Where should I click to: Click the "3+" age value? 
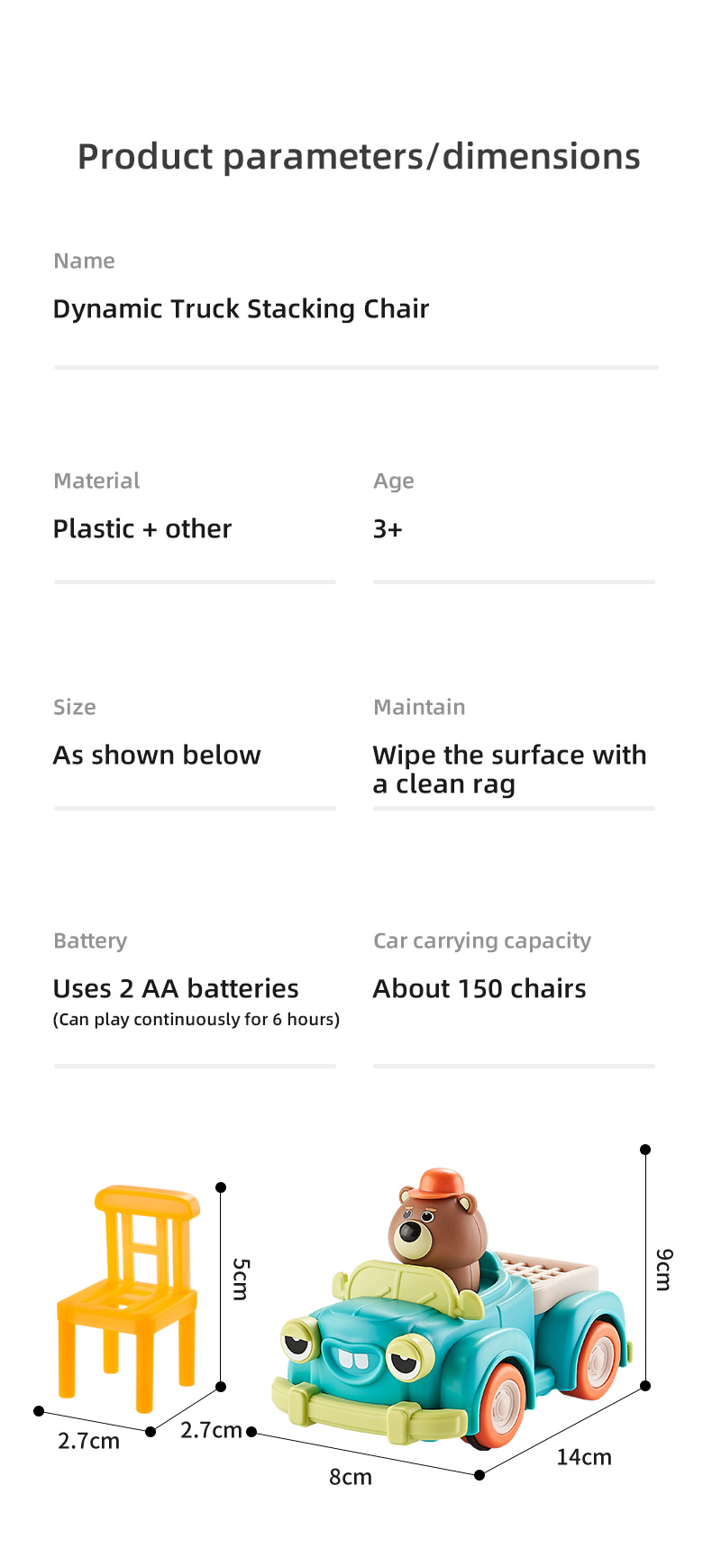(388, 529)
